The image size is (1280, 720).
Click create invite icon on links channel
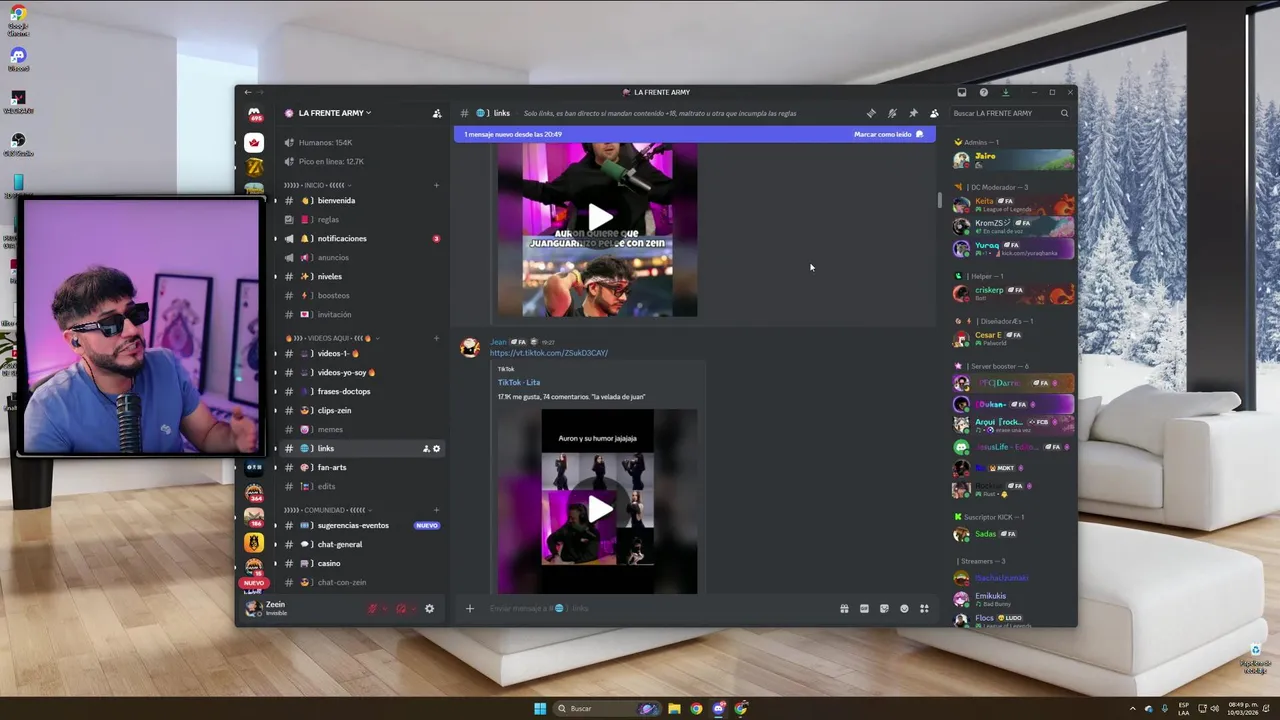click(426, 449)
